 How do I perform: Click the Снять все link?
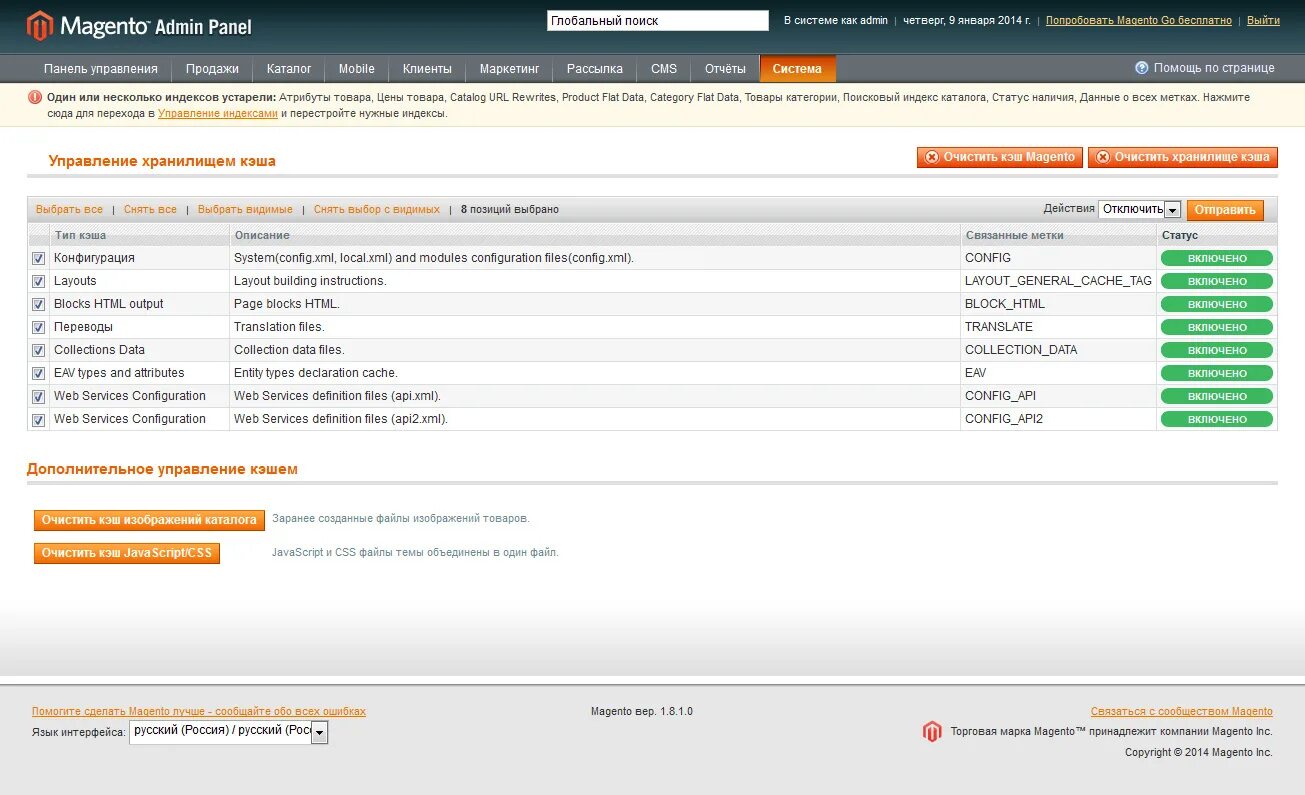tap(150, 210)
